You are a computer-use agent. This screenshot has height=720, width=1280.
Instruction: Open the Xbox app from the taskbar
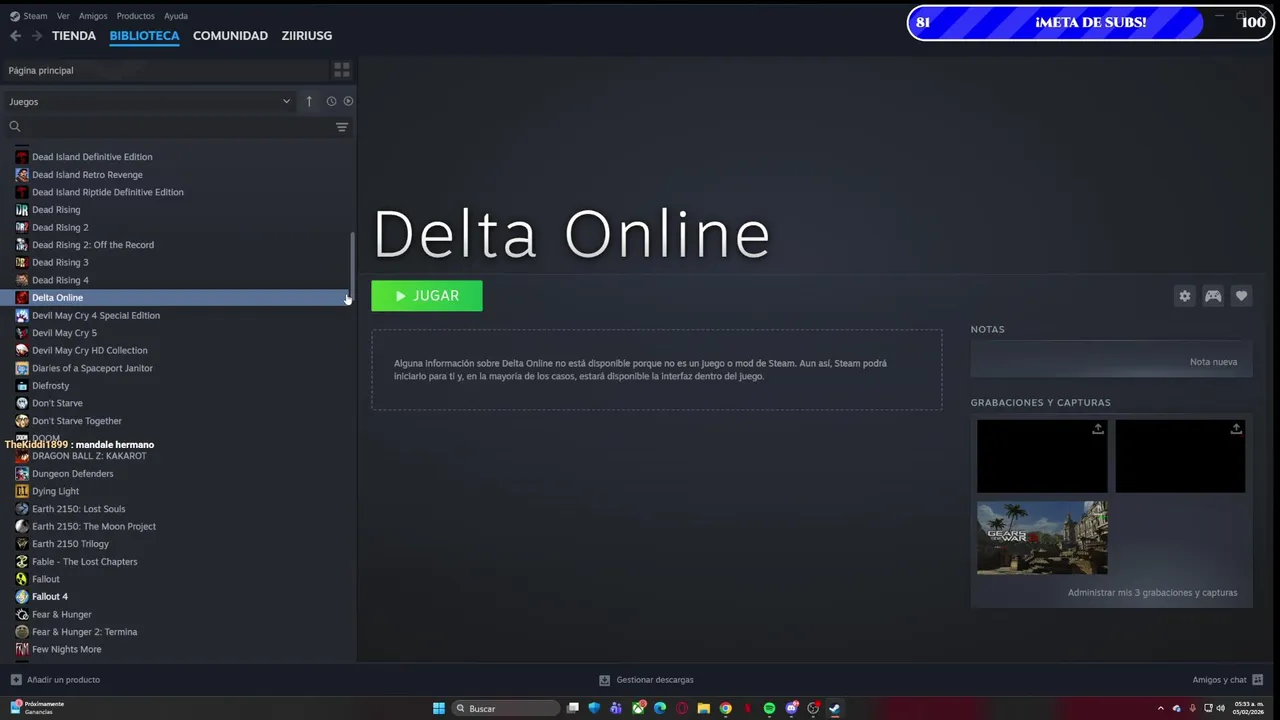[638, 708]
